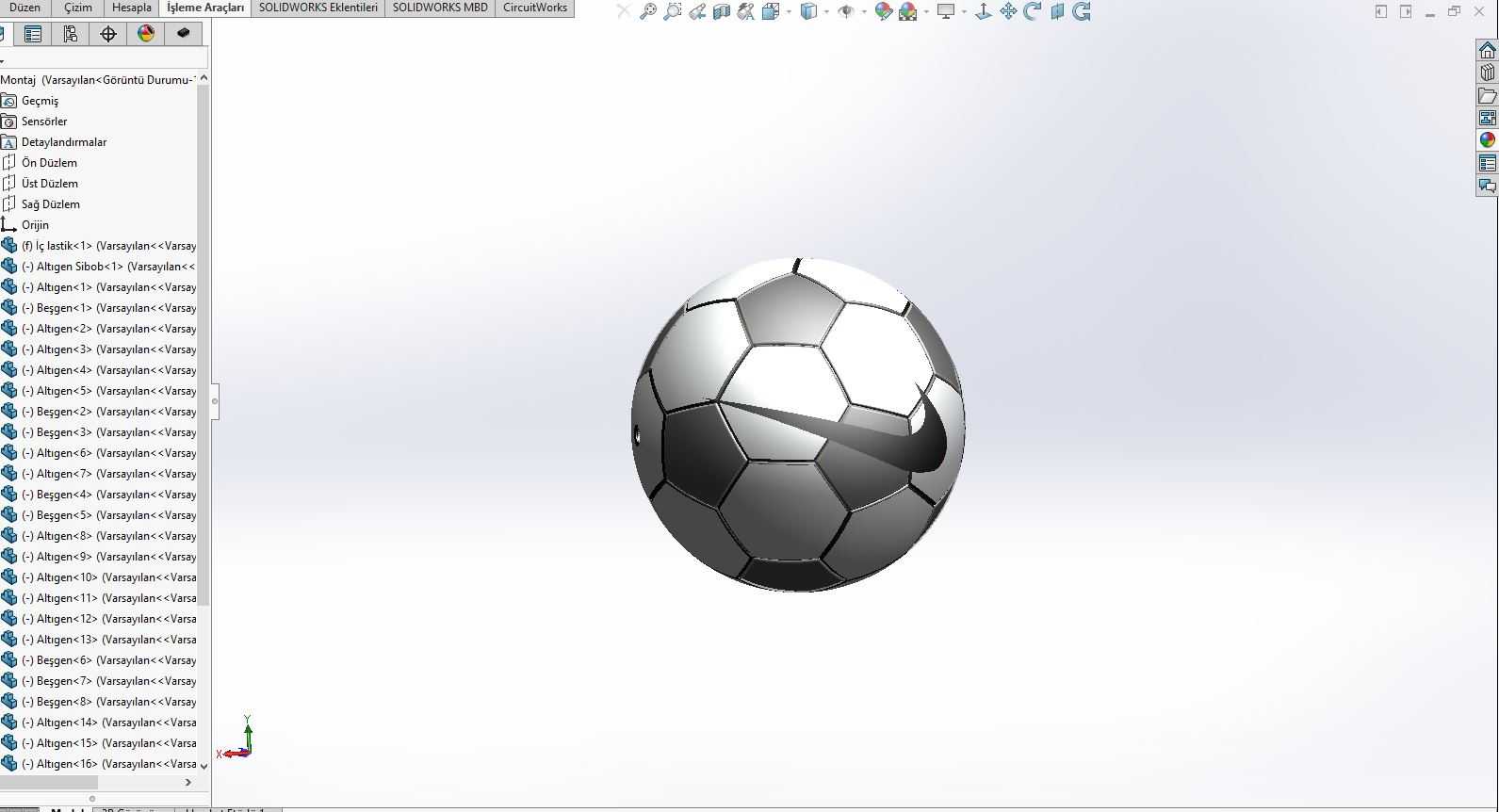Return to the Previous View
1499x812 pixels.
[696, 11]
